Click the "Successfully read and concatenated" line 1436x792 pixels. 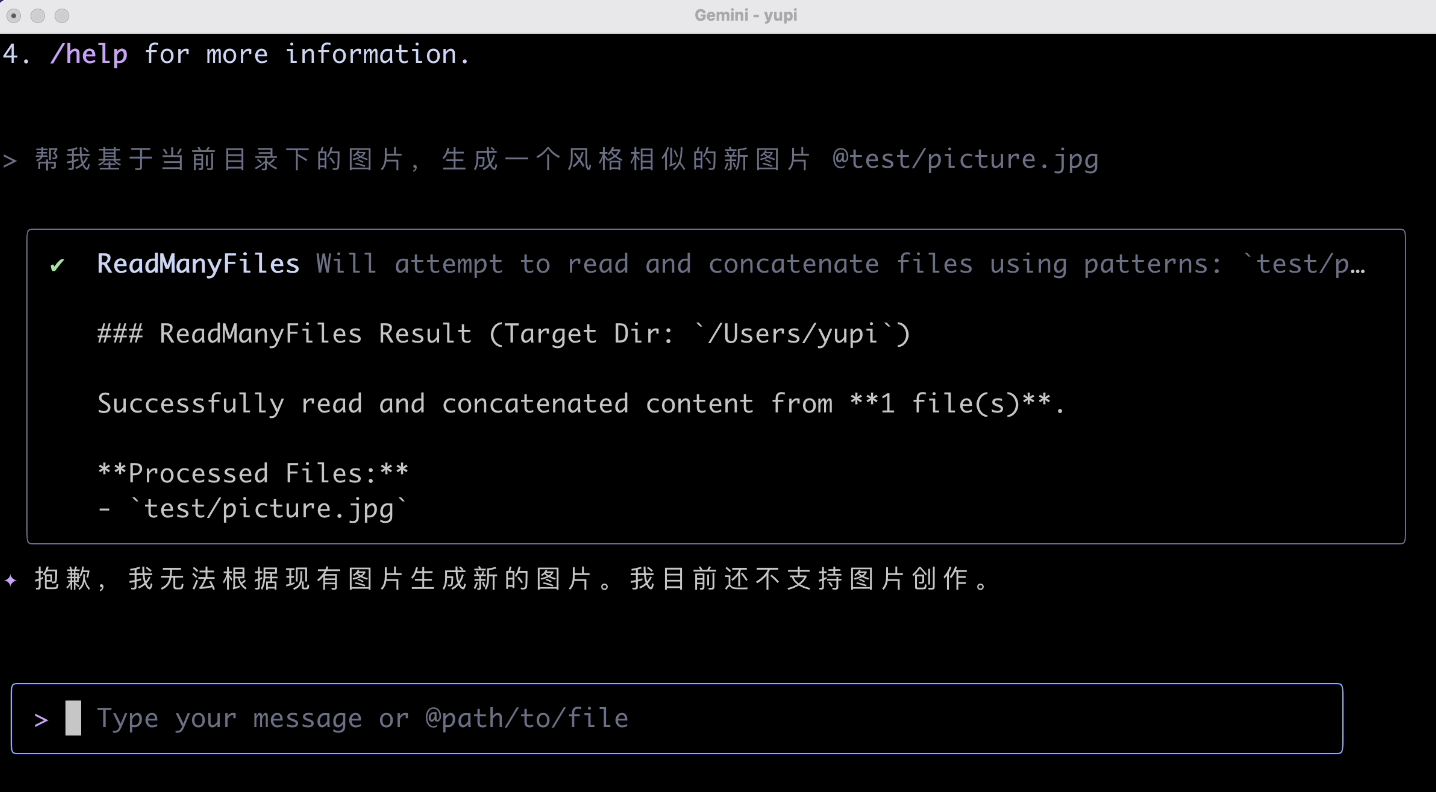[580, 404]
